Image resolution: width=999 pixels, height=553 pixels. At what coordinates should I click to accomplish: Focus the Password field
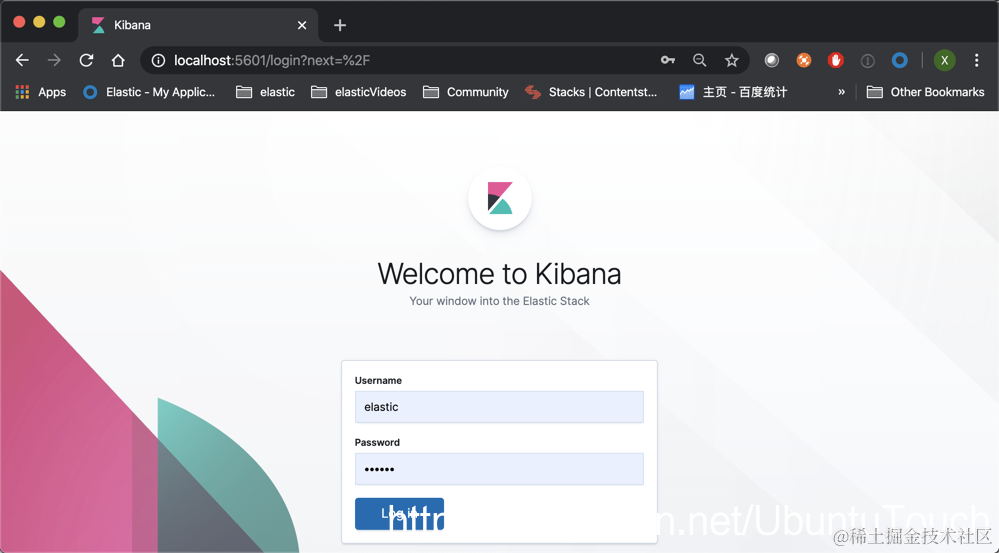pos(499,469)
